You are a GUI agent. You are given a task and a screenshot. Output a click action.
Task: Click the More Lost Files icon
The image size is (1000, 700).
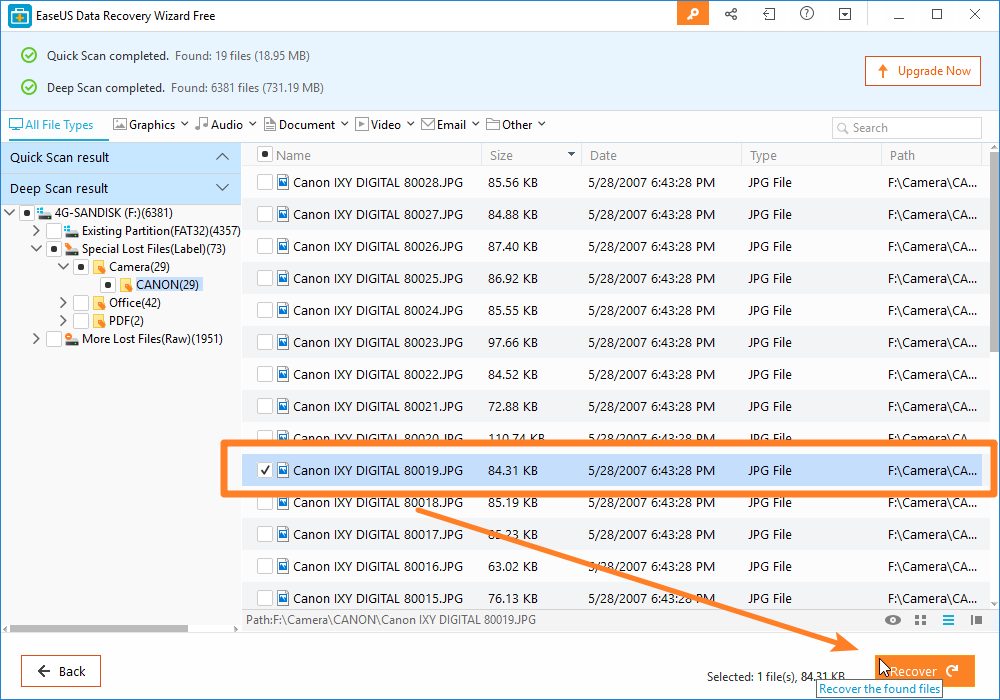[x=71, y=339]
